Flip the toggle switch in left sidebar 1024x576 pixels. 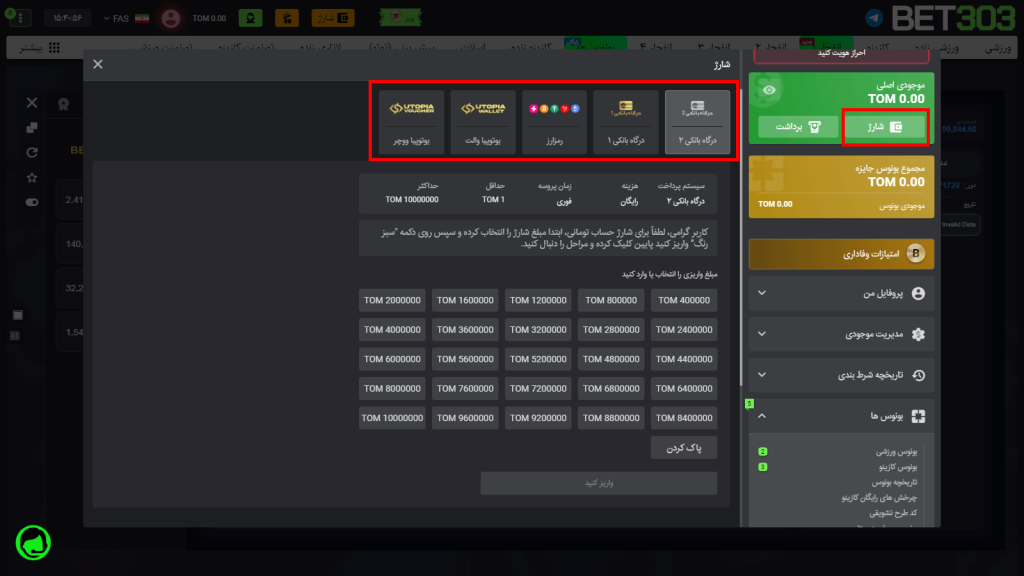32,202
